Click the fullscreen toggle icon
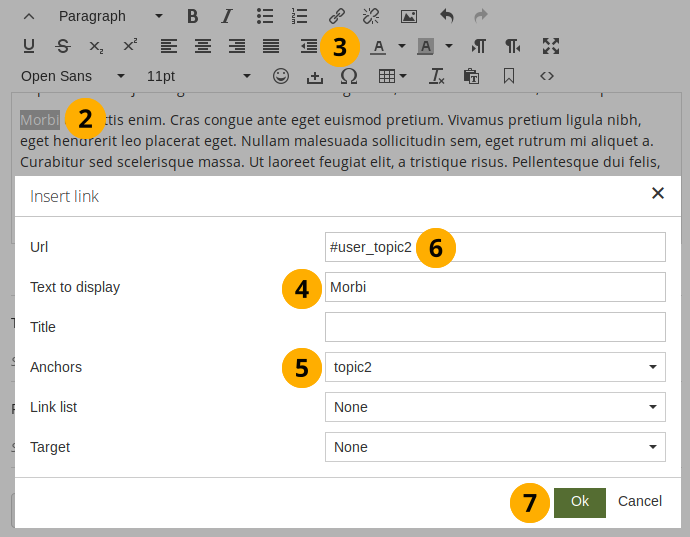 pyautogui.click(x=551, y=46)
